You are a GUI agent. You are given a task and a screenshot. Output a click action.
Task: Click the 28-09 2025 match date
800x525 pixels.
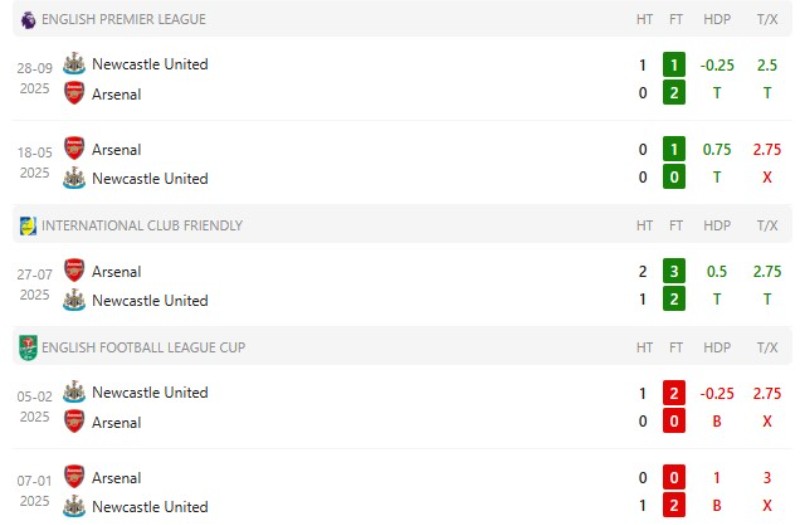point(34,78)
